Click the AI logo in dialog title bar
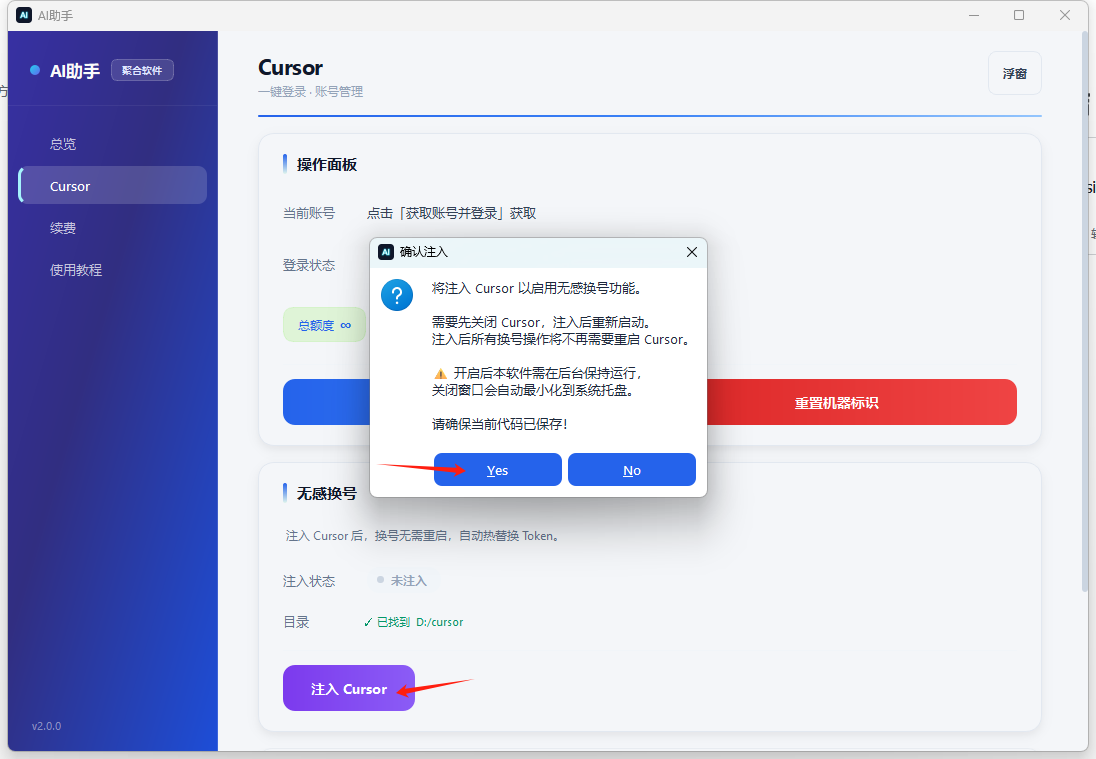Image resolution: width=1096 pixels, height=759 pixels. pyautogui.click(x=386, y=252)
